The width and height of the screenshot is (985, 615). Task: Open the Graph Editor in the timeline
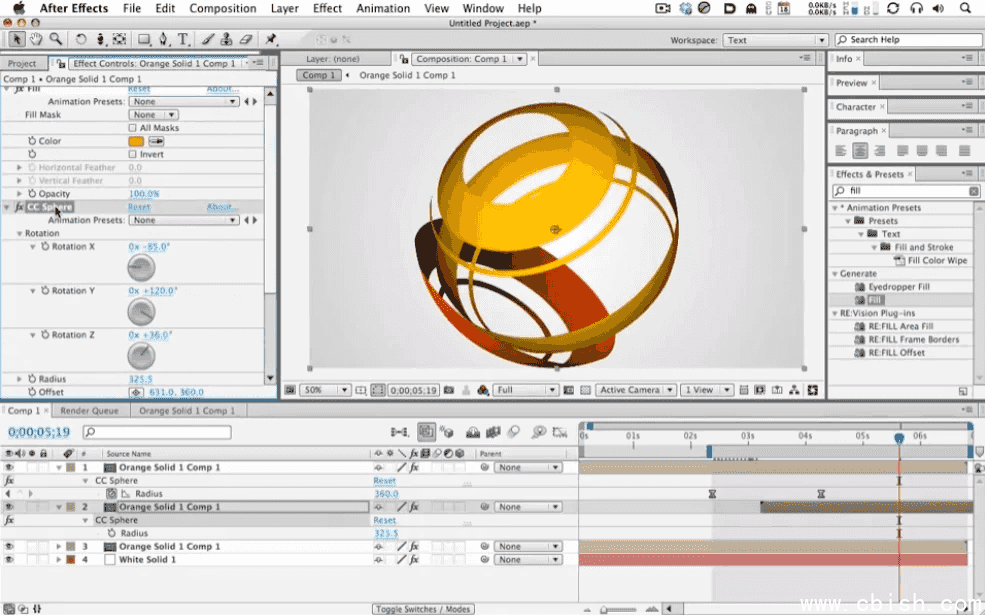tap(559, 432)
